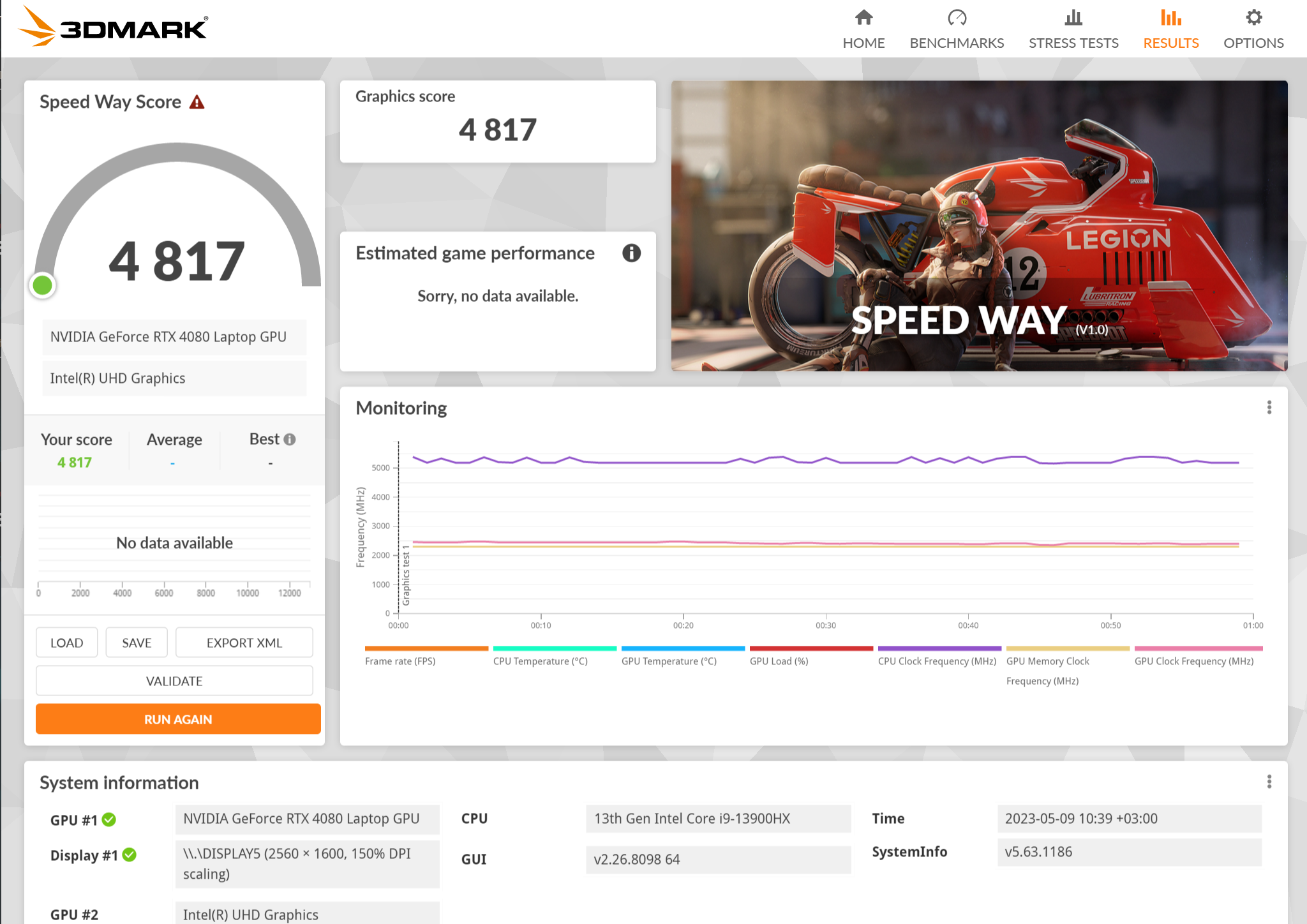Toggle GPU Temperature legend
This screenshot has width=1307, height=924.
tap(683, 657)
